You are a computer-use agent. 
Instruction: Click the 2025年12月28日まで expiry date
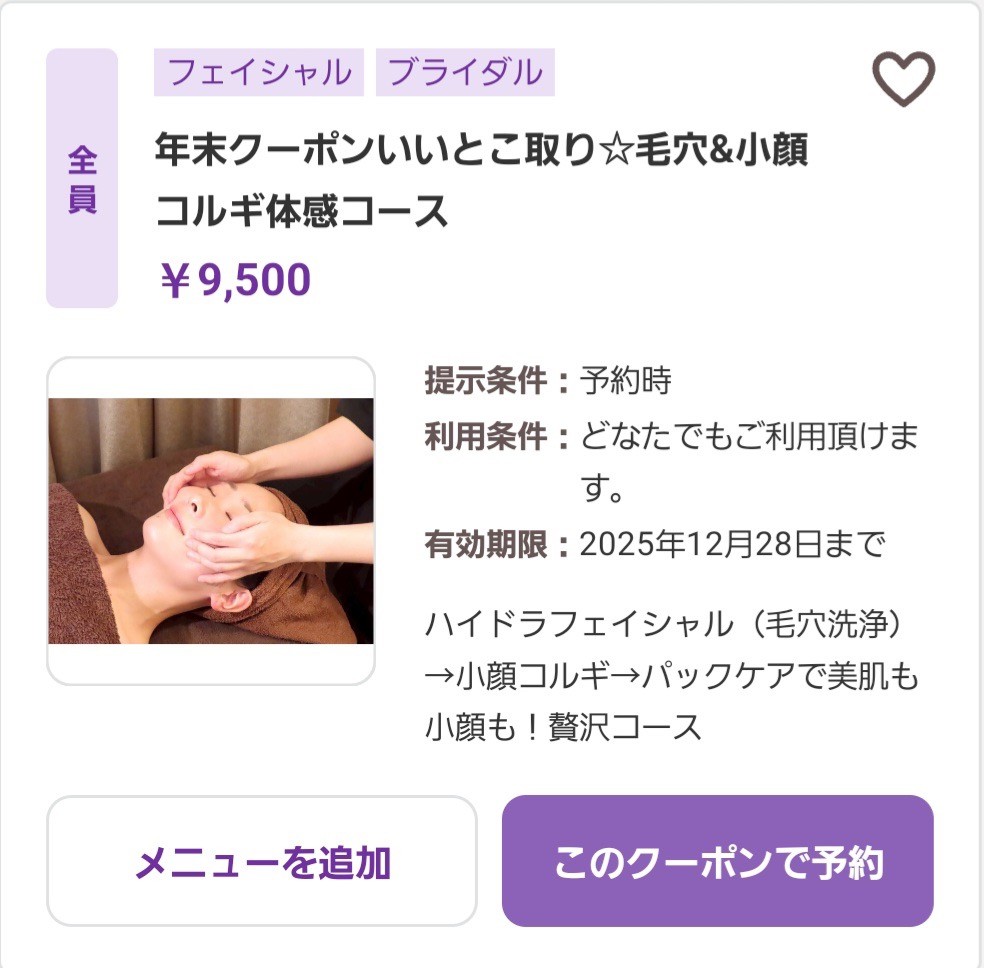[x=732, y=545]
